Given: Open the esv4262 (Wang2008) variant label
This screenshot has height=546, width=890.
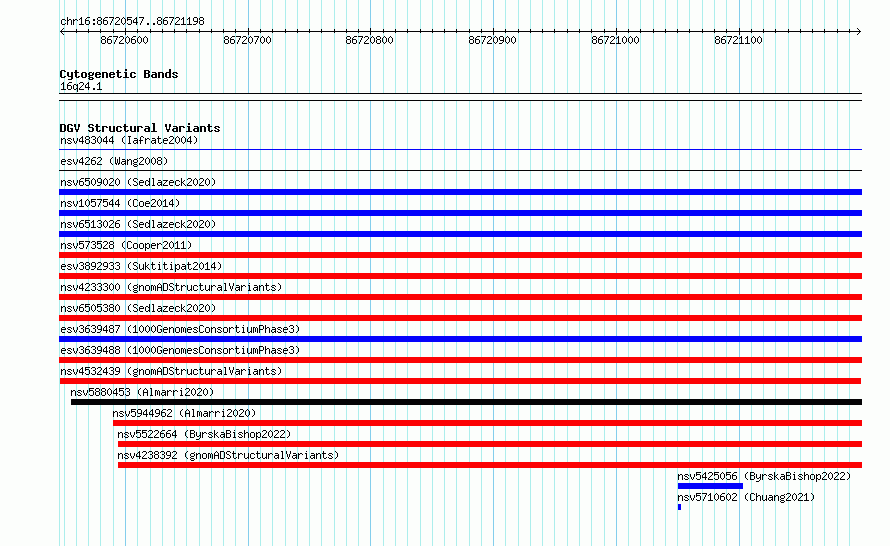Looking at the screenshot, I should point(114,161).
